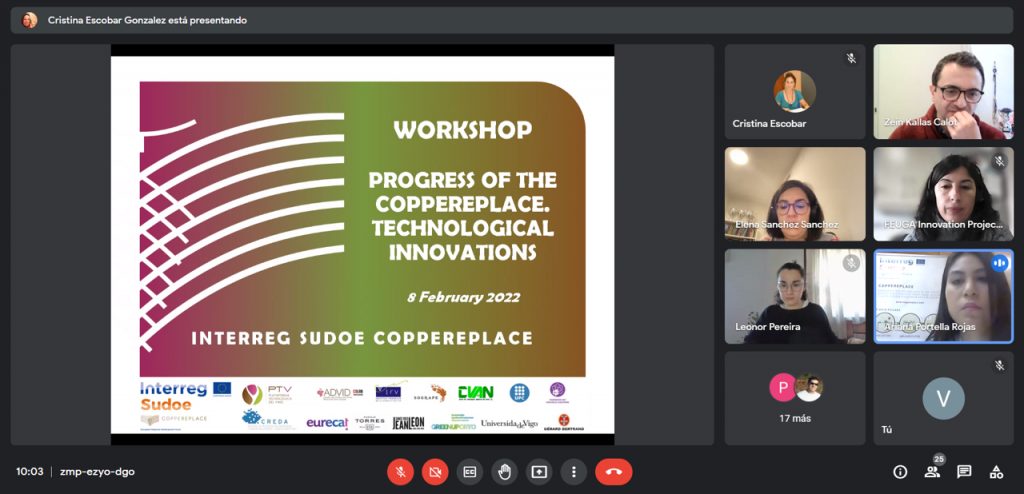Open the chat with everyone panel
1024x494 pixels.
964,472
